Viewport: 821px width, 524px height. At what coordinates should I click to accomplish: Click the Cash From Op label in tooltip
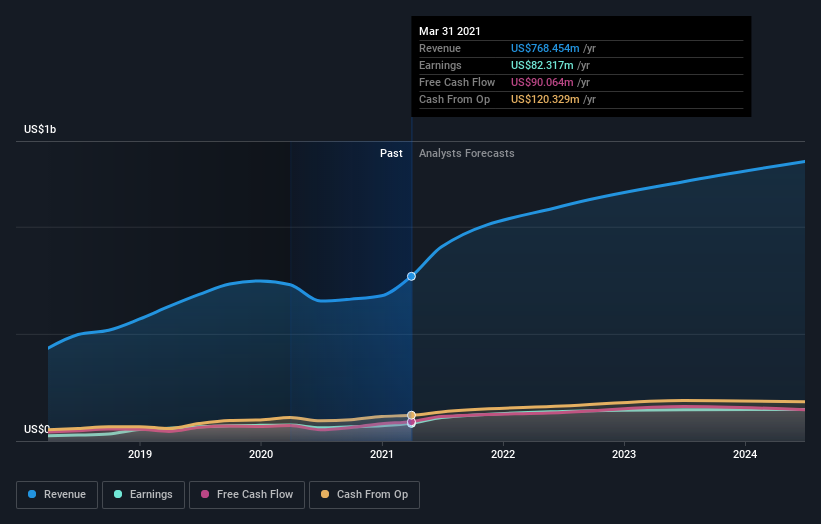coord(454,99)
